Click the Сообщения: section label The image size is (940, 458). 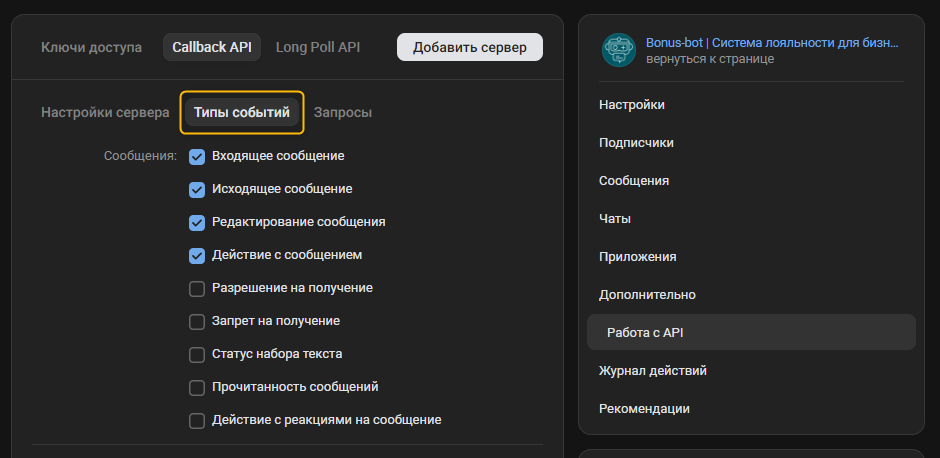tap(140, 156)
